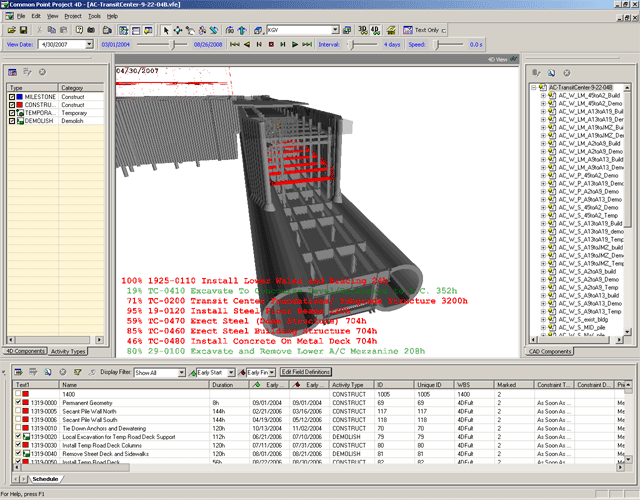
Task: Click the copy icon in the toolbar
Action: coord(51,30)
